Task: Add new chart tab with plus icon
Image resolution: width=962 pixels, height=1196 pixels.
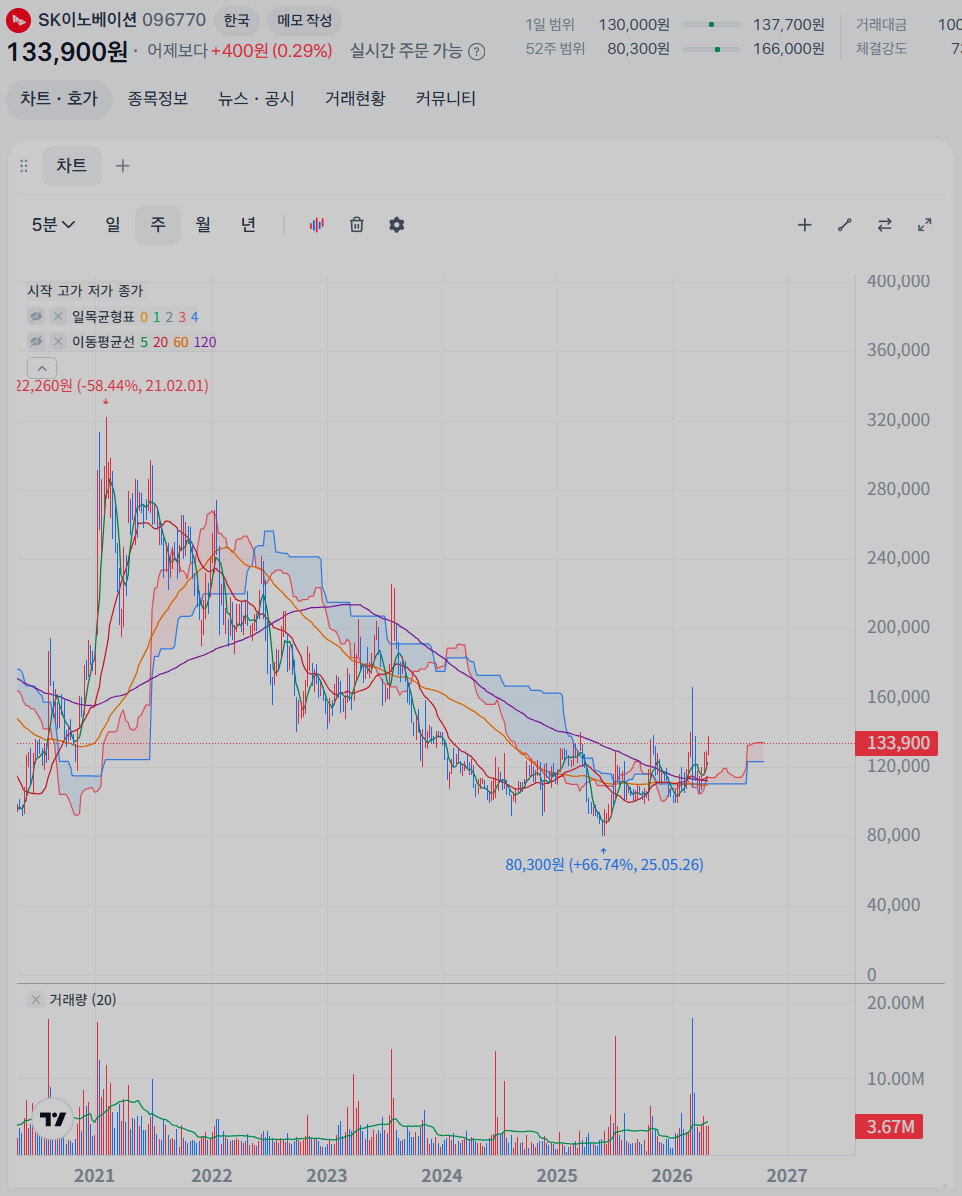Action: pyautogui.click(x=123, y=166)
